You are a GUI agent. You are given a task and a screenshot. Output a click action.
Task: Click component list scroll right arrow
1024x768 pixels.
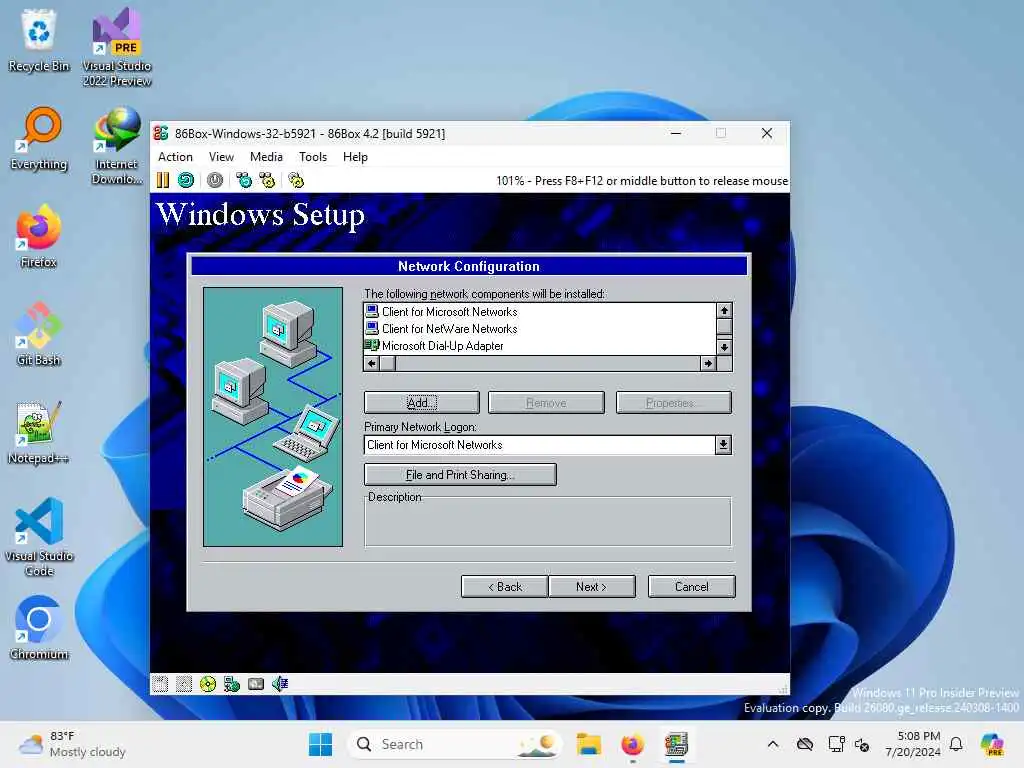click(x=708, y=363)
